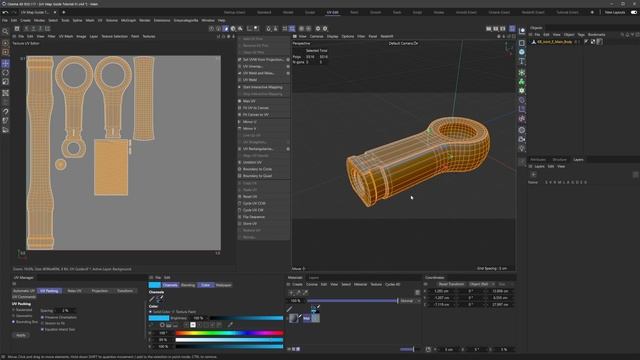This screenshot has height=360, width=640.
Task: Click the gray sphere material thumbnail
Action: [x=294, y=318]
